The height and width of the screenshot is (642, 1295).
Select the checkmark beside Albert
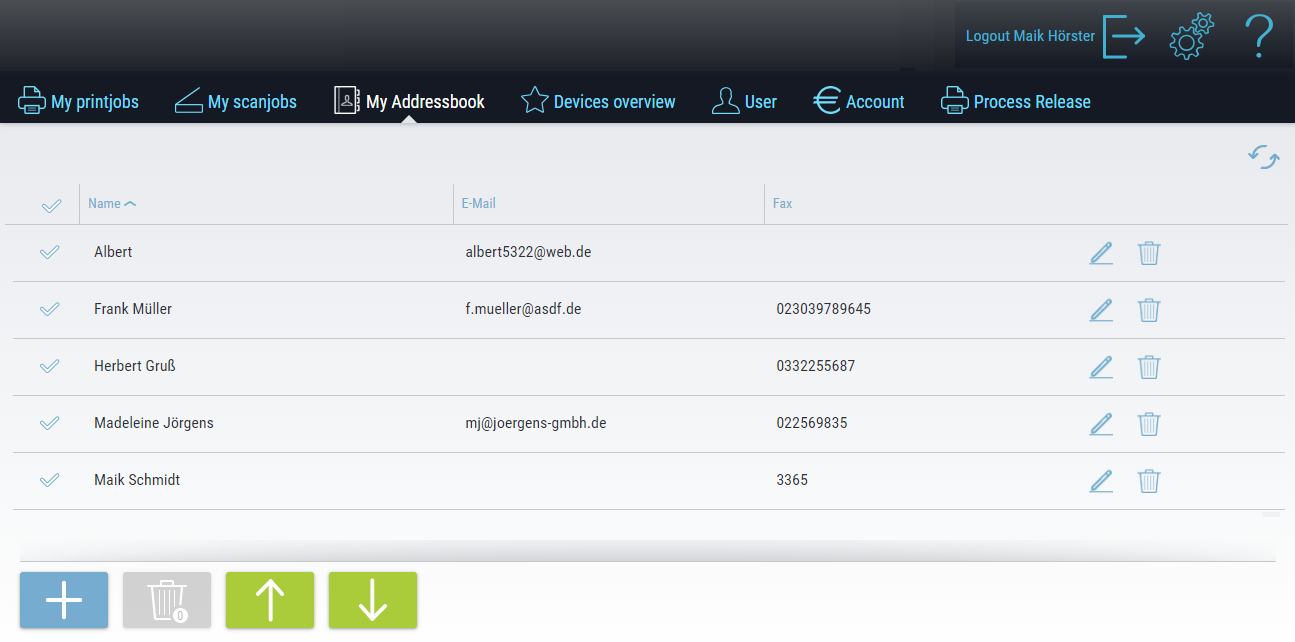(50, 252)
